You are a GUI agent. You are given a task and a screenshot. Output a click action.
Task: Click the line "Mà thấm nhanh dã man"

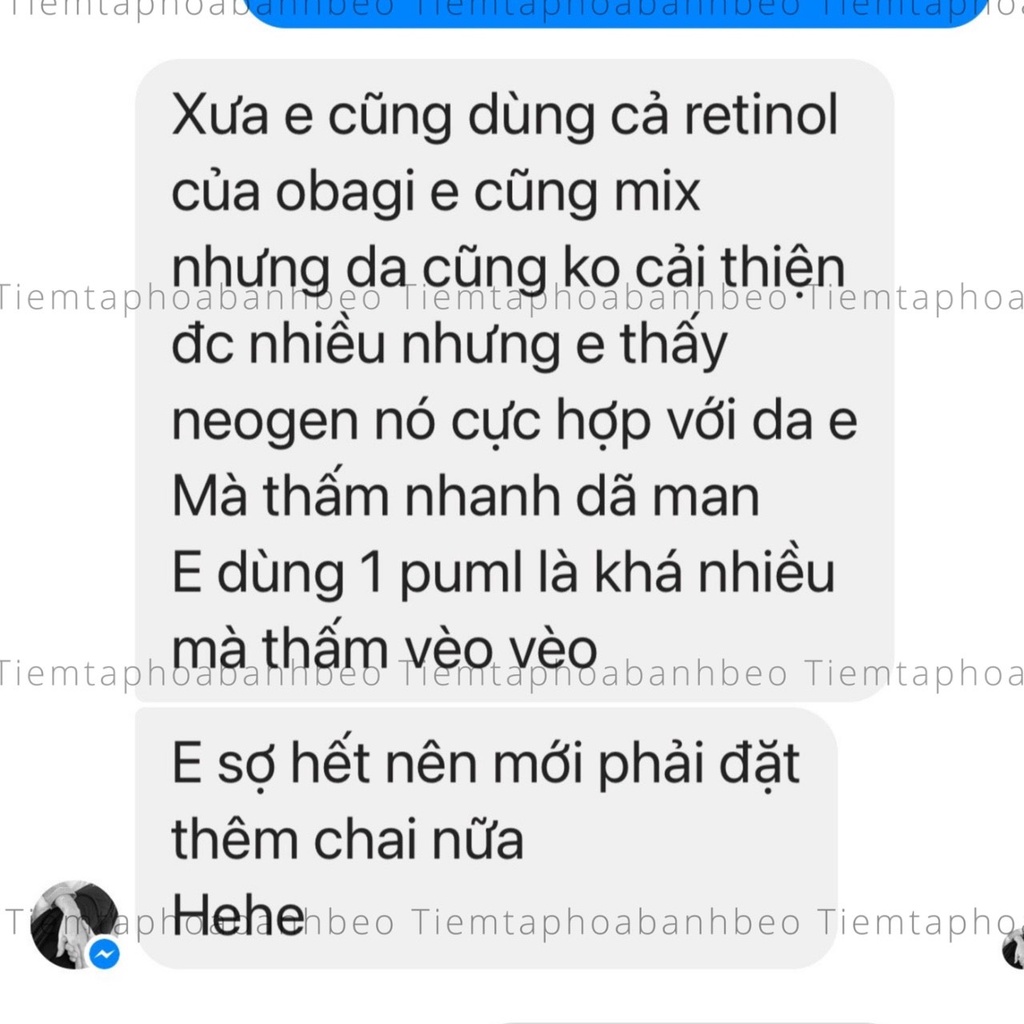(x=466, y=497)
